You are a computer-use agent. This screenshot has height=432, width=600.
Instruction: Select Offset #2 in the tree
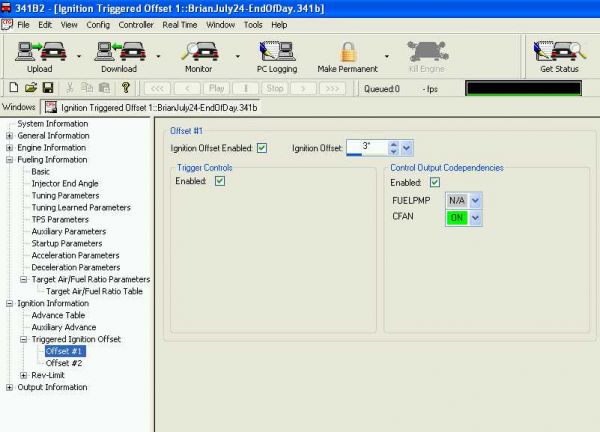coord(63,363)
